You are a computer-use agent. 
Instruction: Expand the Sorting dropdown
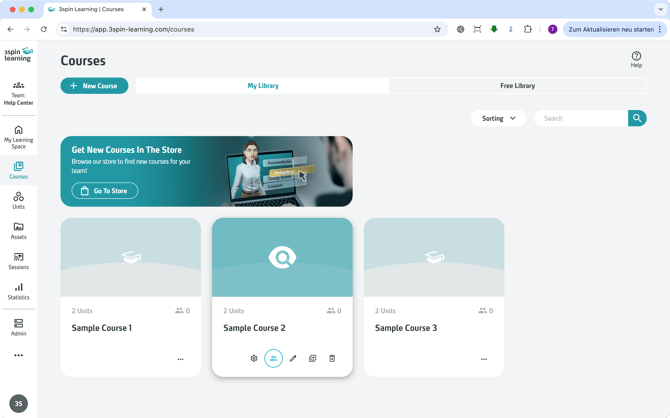[x=498, y=118]
